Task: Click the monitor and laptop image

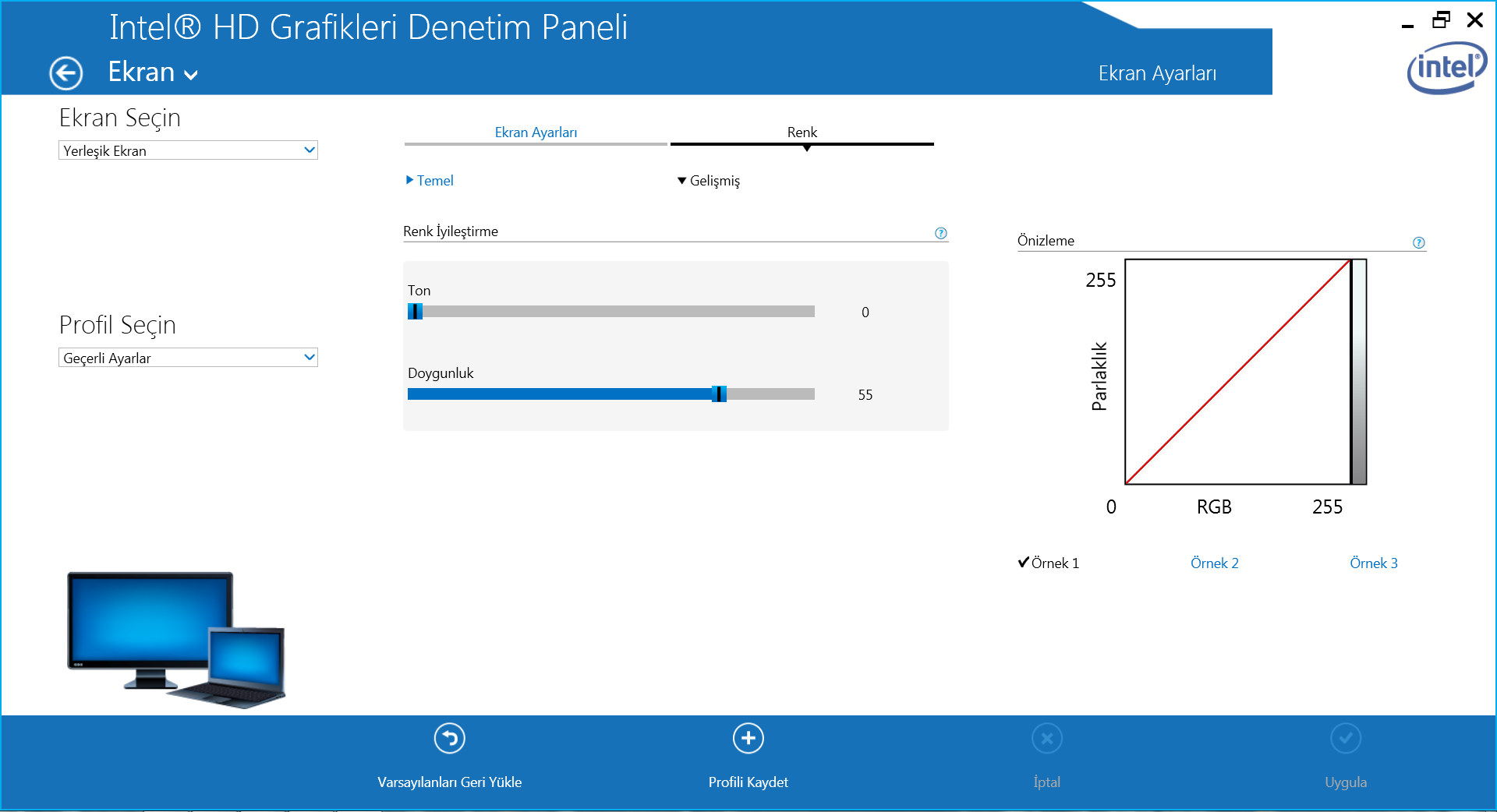Action: coord(176,640)
